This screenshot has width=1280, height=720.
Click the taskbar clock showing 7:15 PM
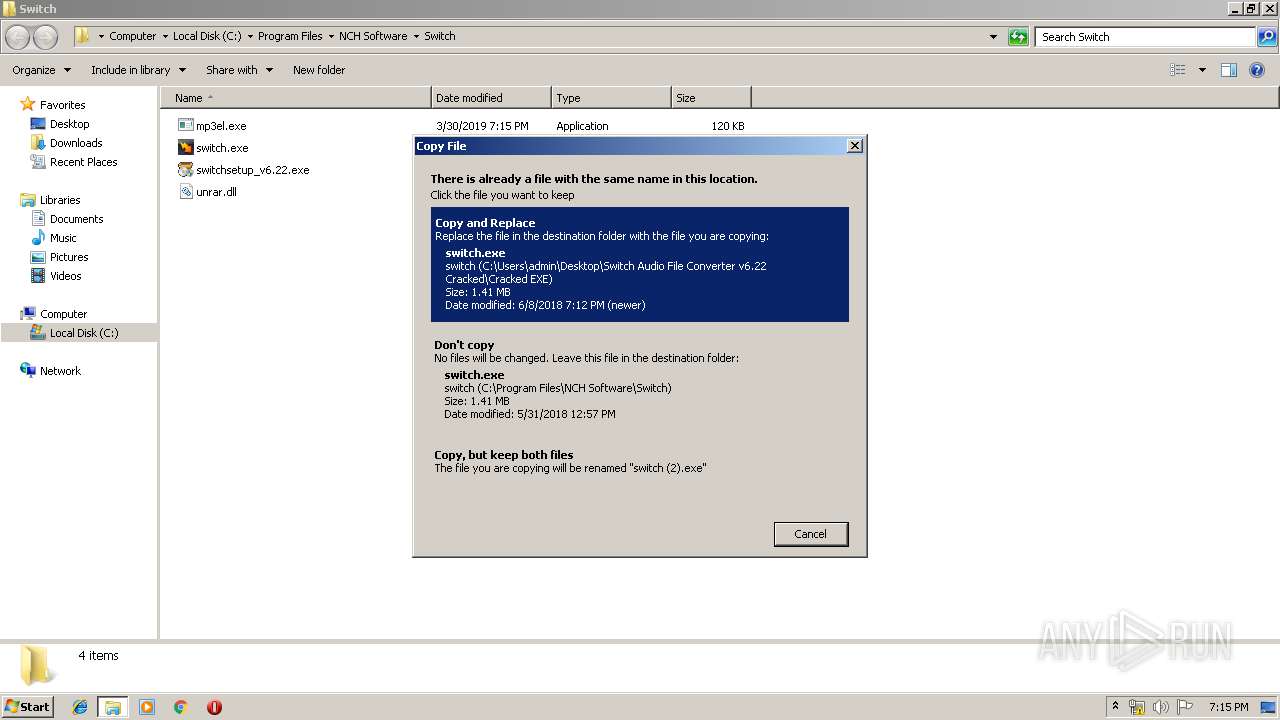[1228, 707]
